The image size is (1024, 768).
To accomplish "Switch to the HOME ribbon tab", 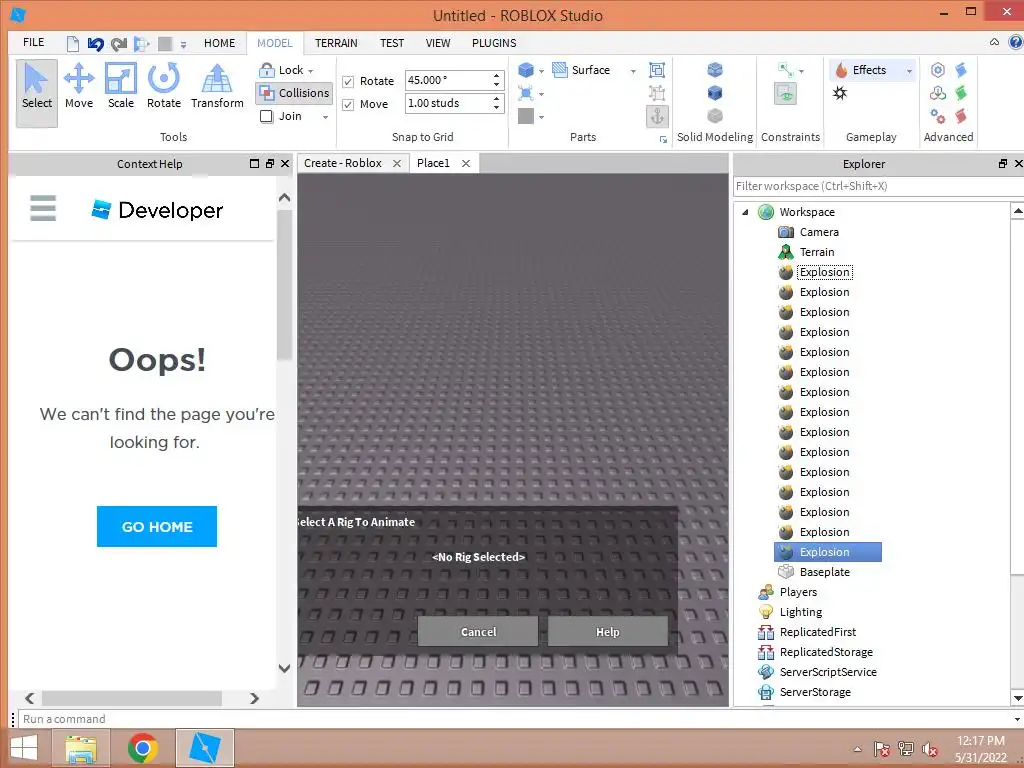I will [x=219, y=43].
